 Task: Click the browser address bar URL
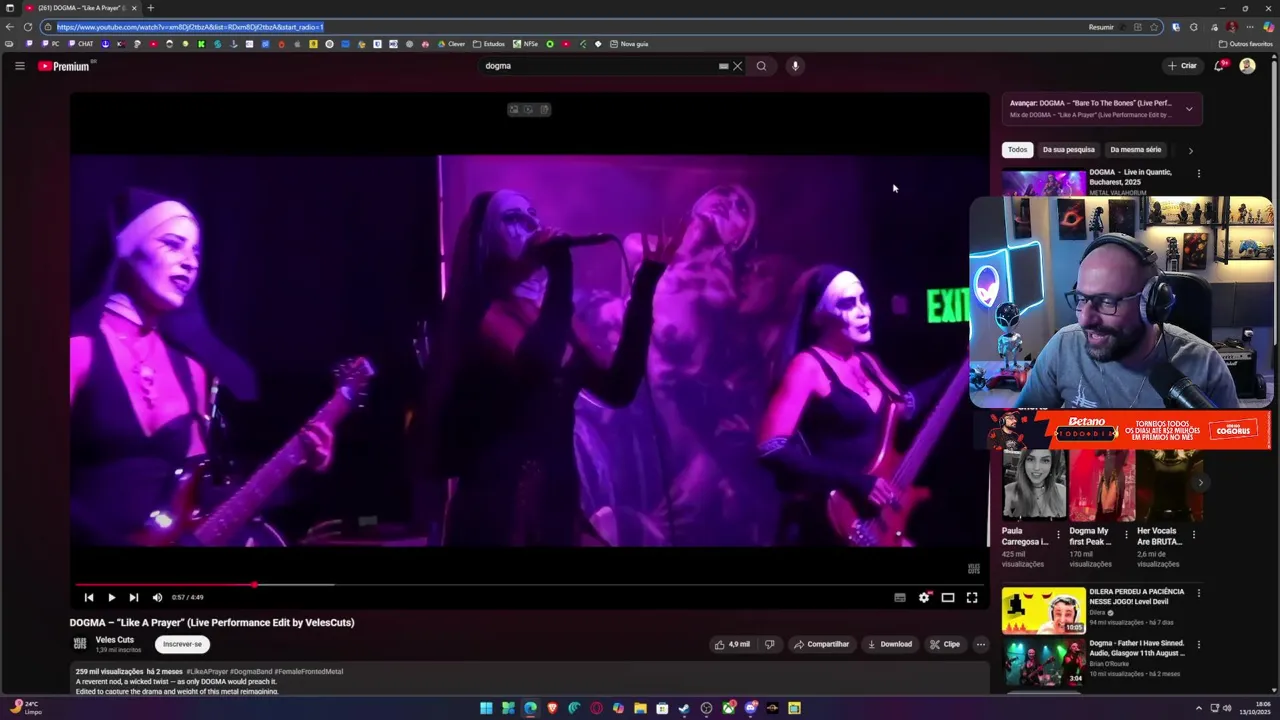[190, 27]
